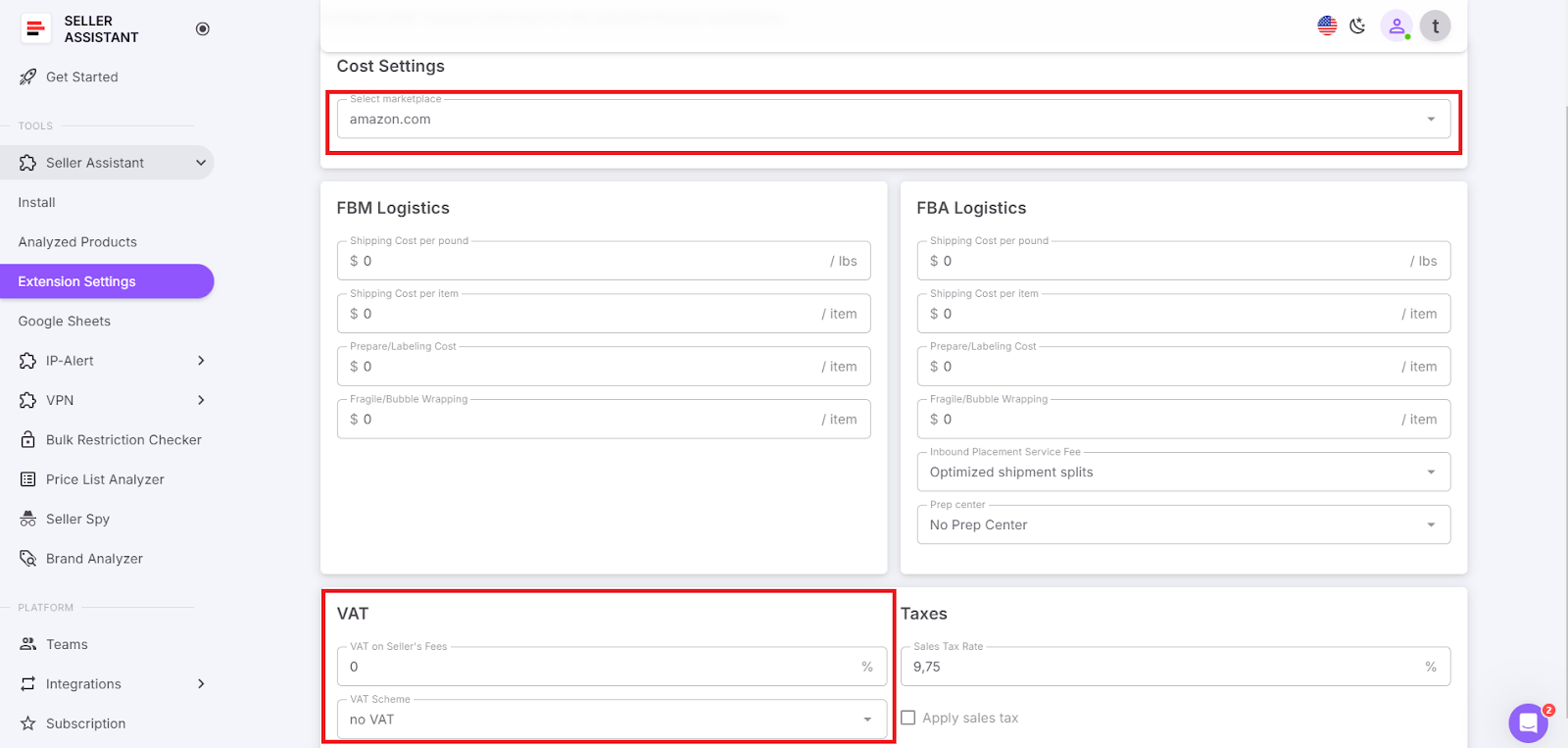Viewport: 1568px width, 748px height.
Task: Edit FBM Shipping Cost per pound field
Action: (604, 261)
